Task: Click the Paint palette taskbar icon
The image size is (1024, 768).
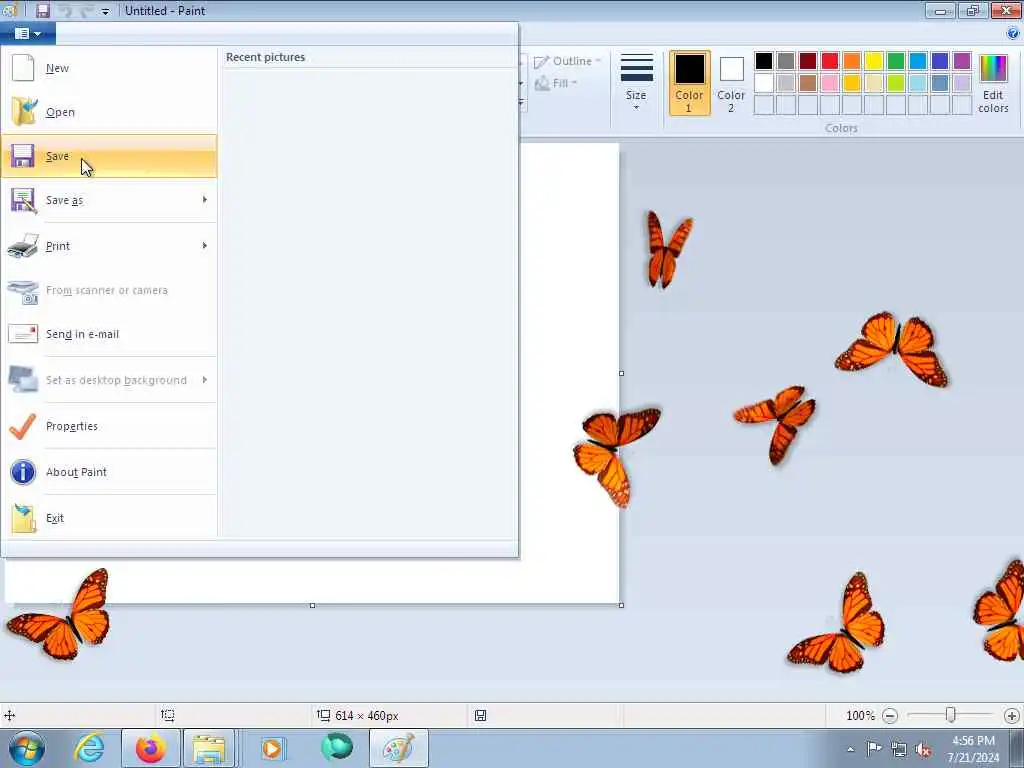Action: [x=398, y=748]
